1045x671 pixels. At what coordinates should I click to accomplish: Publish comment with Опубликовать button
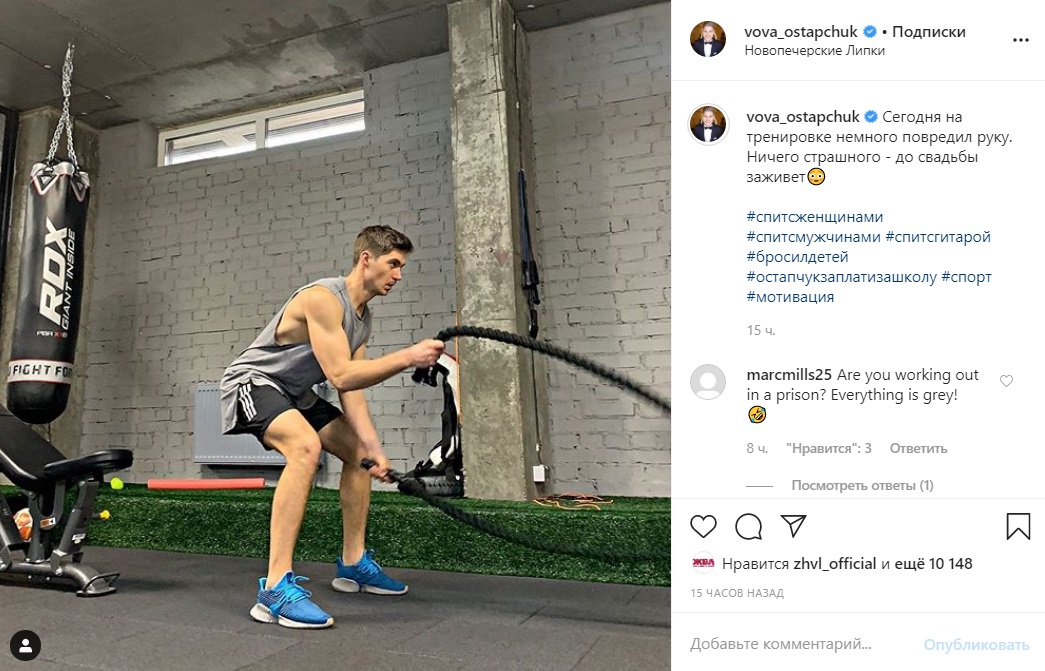(976, 644)
